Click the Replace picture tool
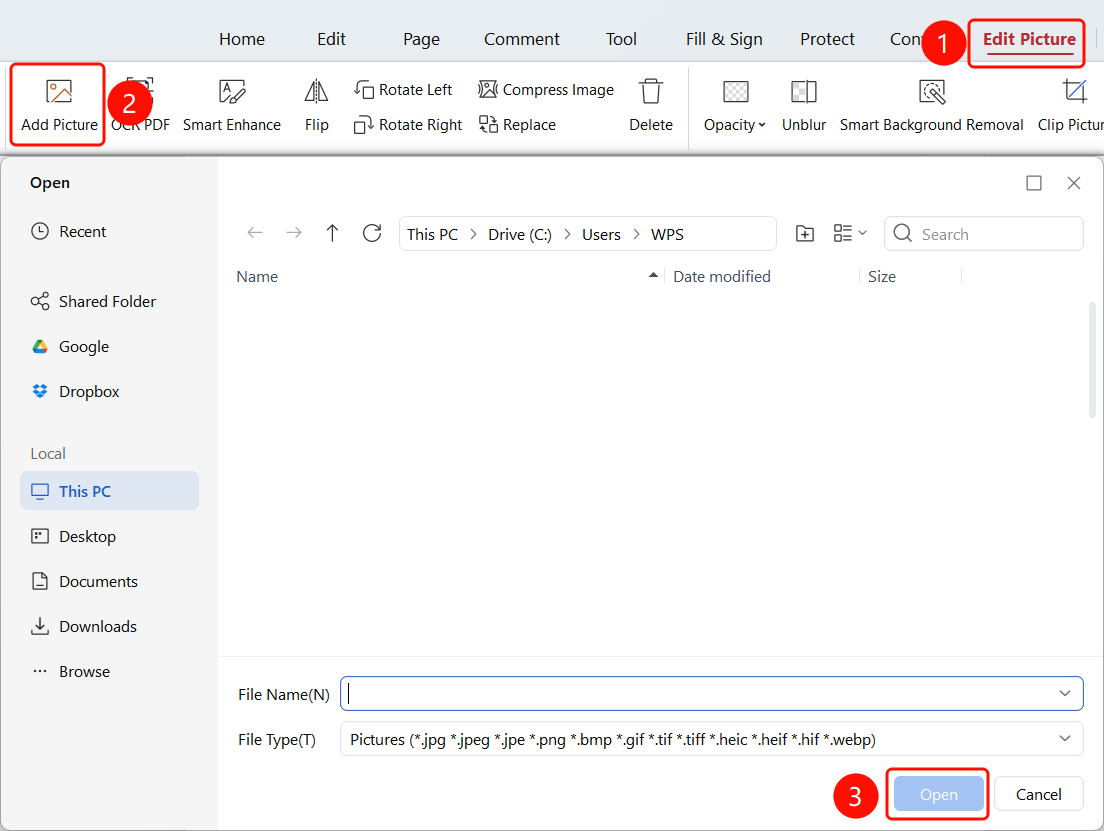Screen dimensions: 1104x831 coord(518,125)
